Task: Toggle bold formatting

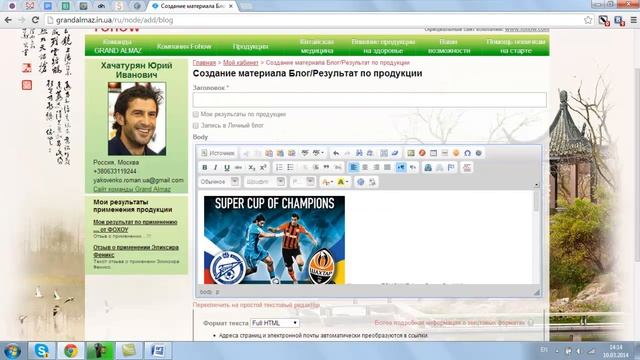Action: click(204, 167)
